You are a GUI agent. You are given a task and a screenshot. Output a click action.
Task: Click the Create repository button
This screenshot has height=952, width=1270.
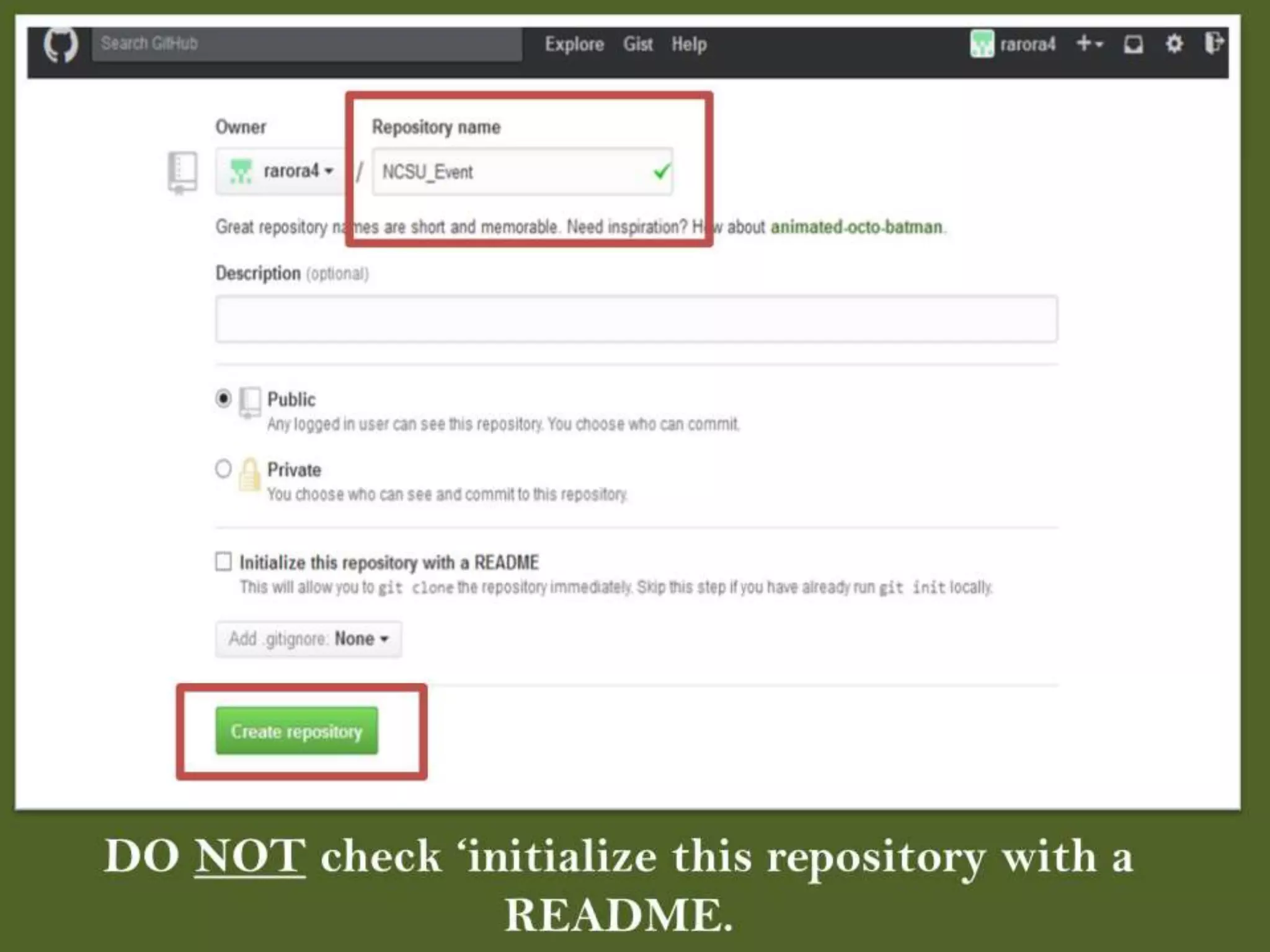click(x=296, y=731)
